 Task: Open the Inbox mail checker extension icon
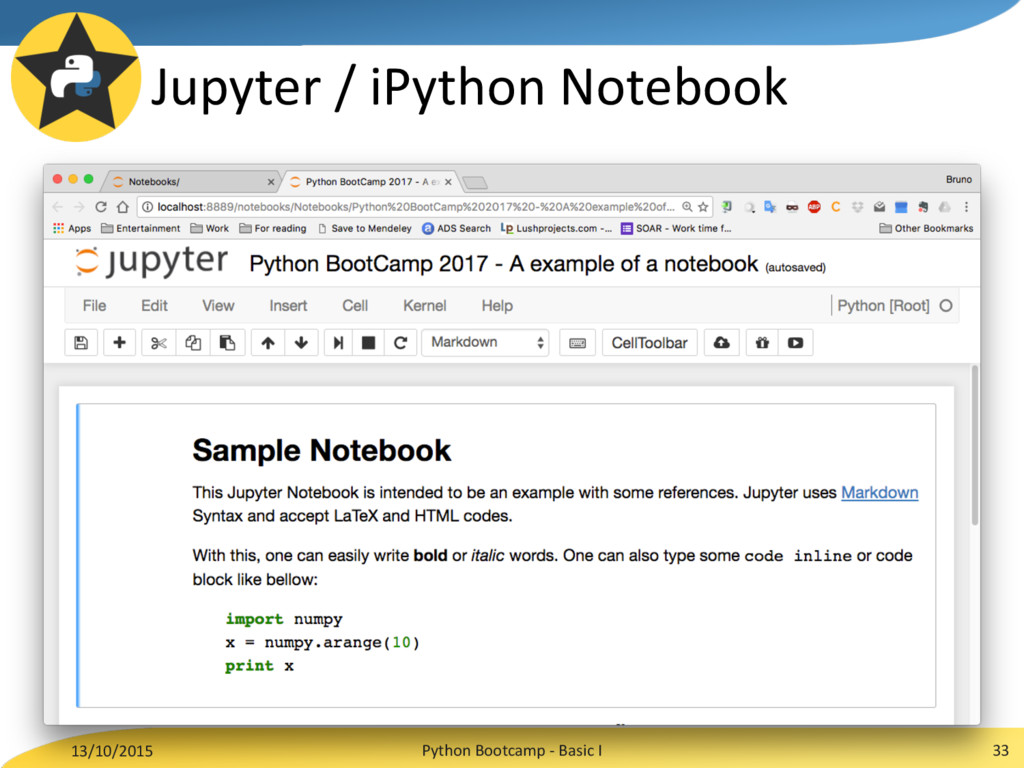click(880, 207)
